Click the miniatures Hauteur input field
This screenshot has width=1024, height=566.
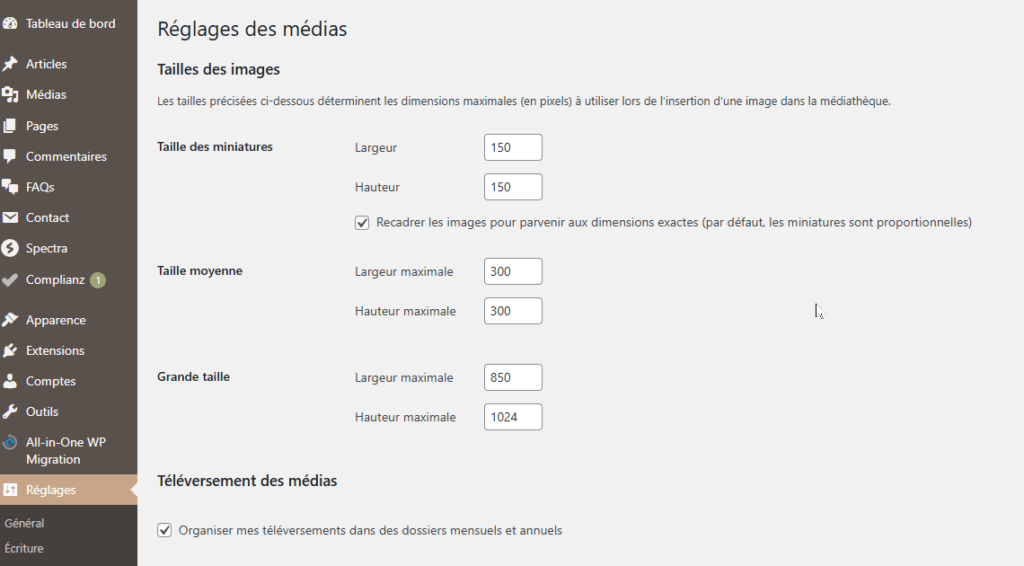click(x=513, y=187)
